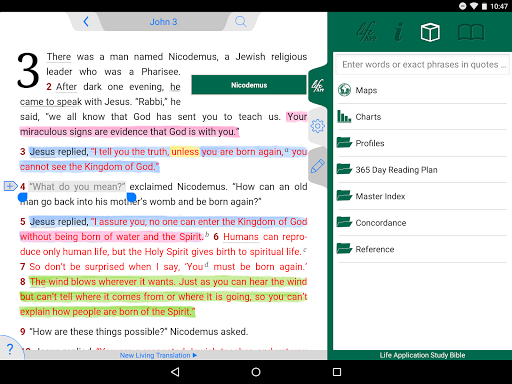The image size is (512, 384).
Task: Open the book icon in green header
Action: [x=471, y=32]
